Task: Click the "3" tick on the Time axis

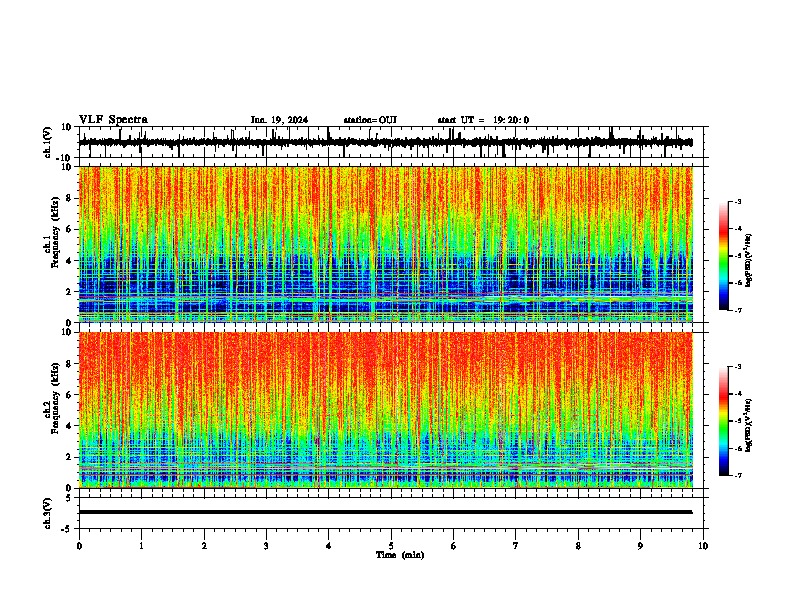Action: pyautogui.click(x=266, y=546)
